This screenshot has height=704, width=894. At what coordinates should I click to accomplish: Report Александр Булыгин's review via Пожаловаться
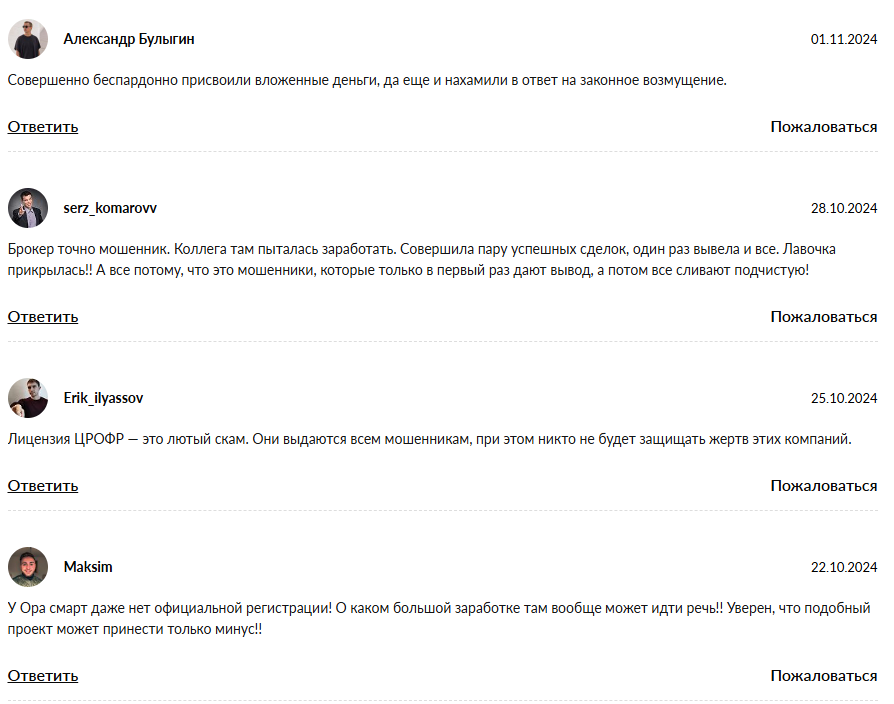pyautogui.click(x=823, y=127)
